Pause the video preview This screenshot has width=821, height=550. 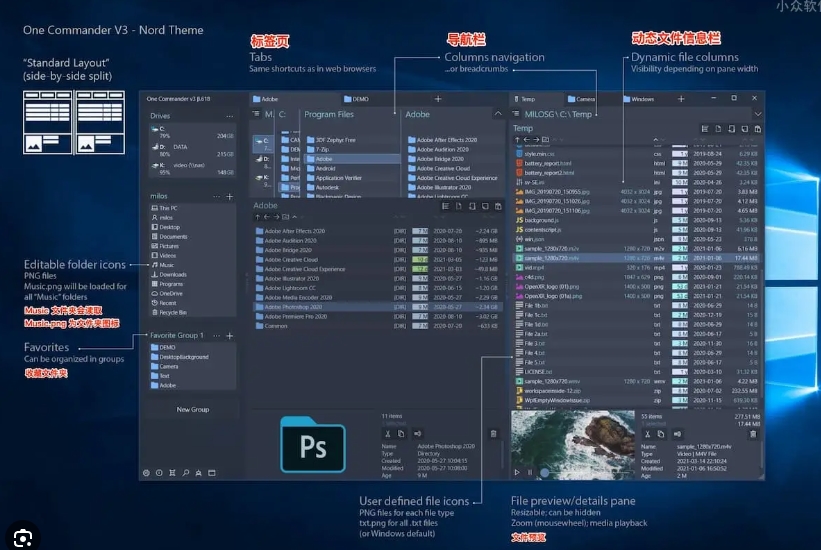point(529,472)
